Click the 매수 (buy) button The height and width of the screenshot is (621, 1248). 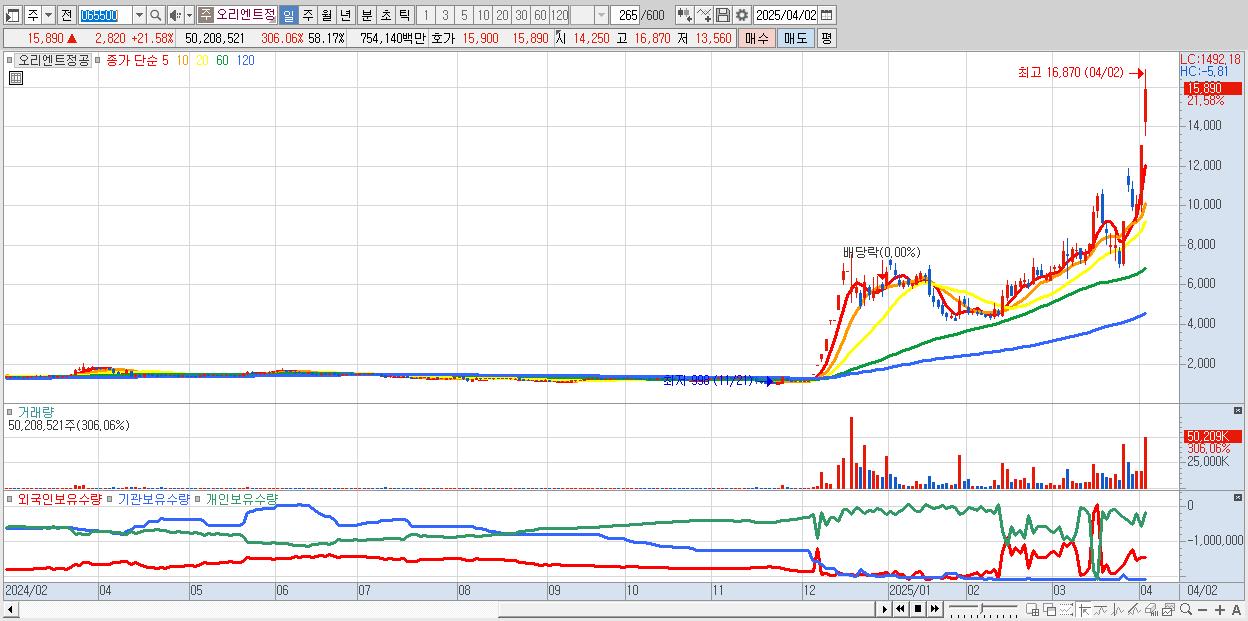(x=757, y=38)
